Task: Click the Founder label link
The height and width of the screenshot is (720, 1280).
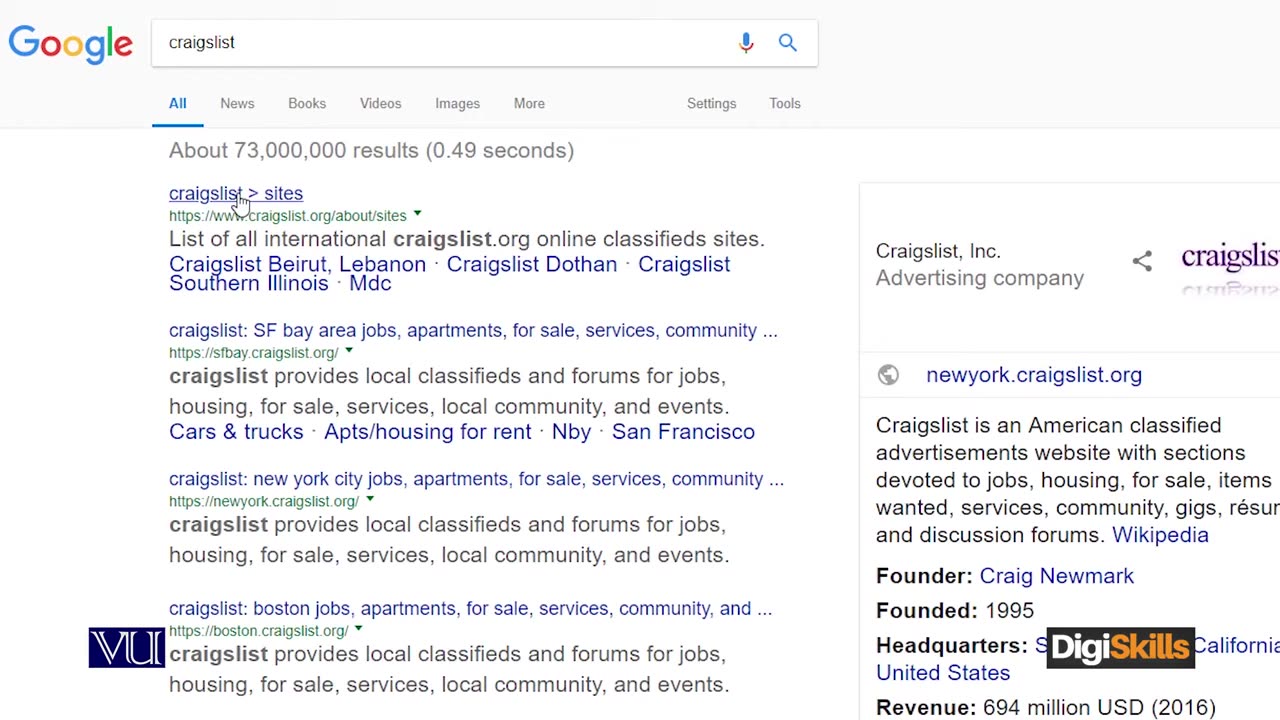Action: (x=924, y=575)
